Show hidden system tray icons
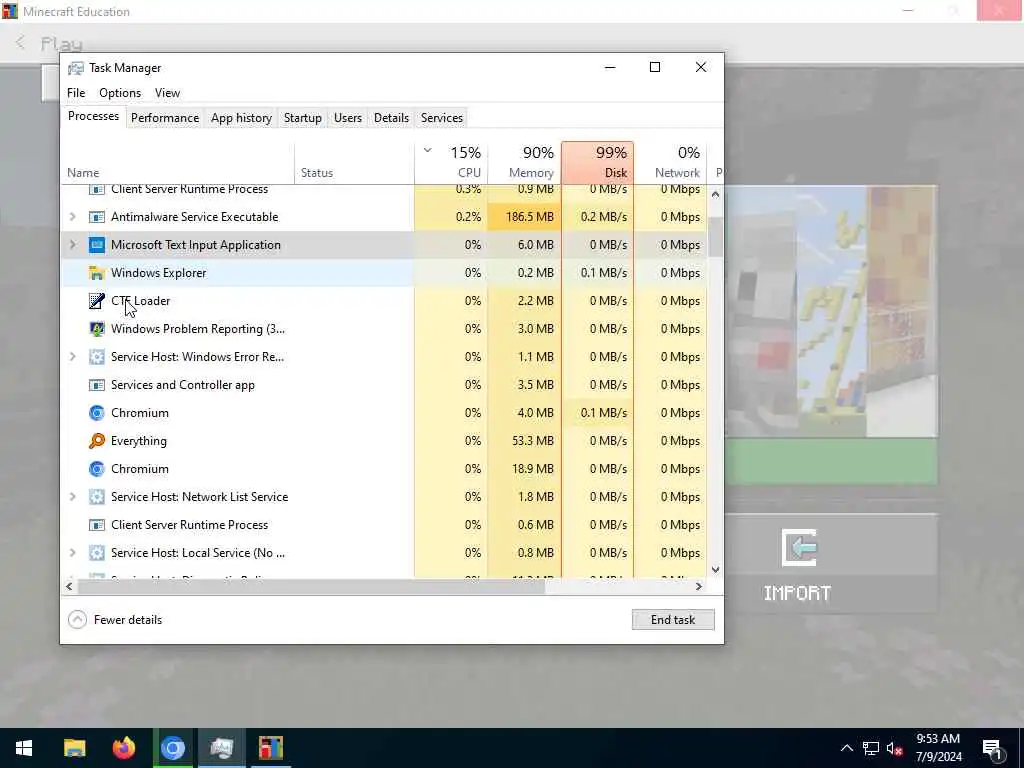The image size is (1024, 768). (x=846, y=748)
